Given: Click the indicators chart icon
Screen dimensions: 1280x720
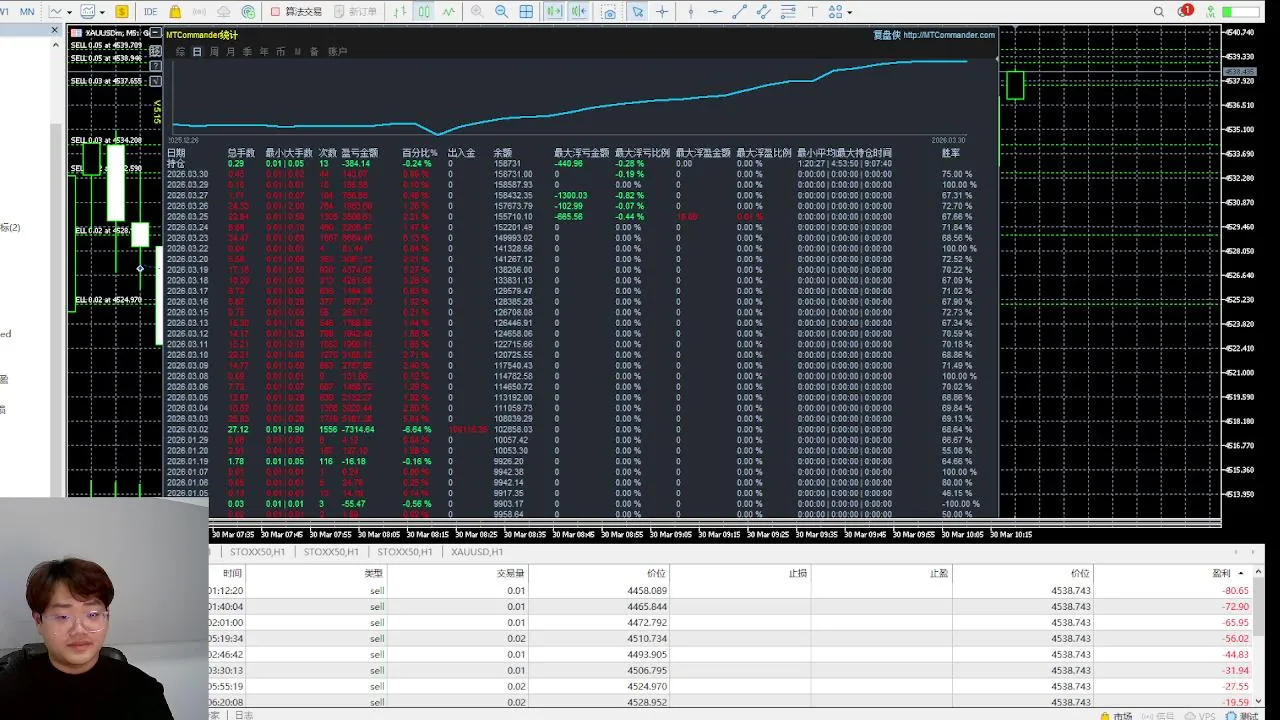Looking at the screenshot, I should click(89, 12).
